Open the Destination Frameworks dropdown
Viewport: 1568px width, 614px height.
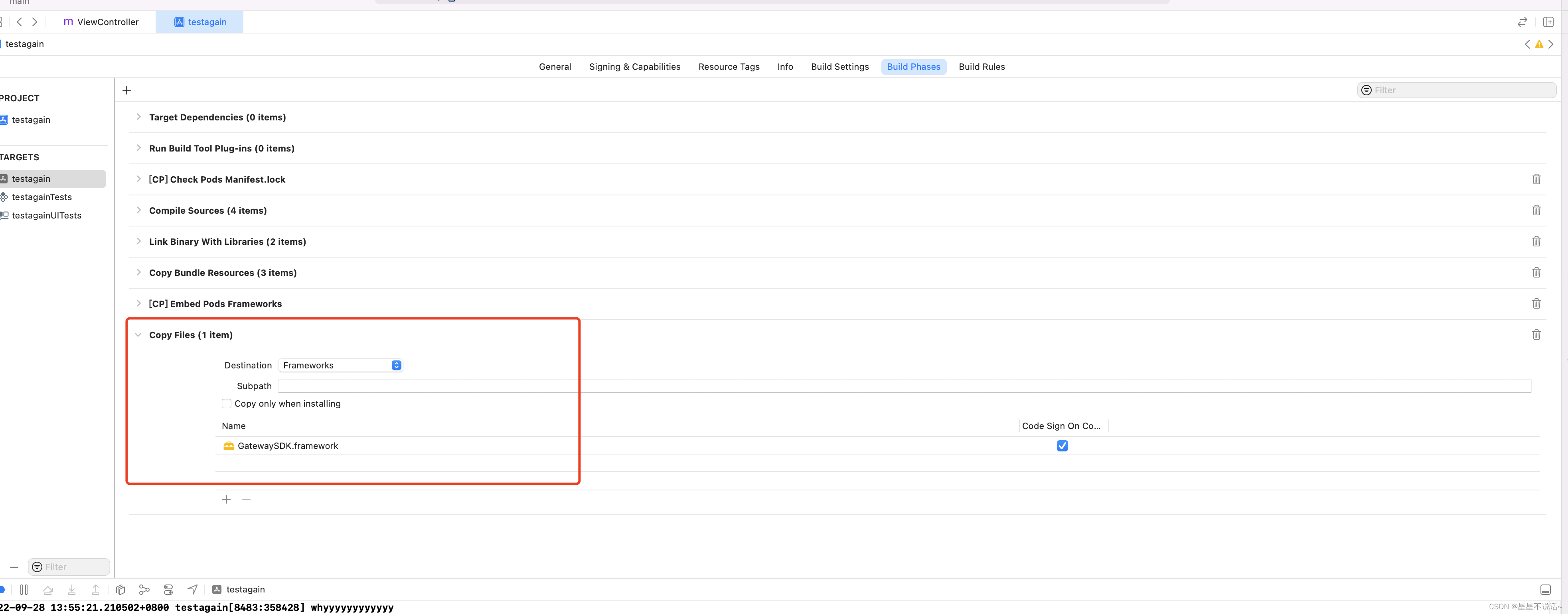[341, 365]
